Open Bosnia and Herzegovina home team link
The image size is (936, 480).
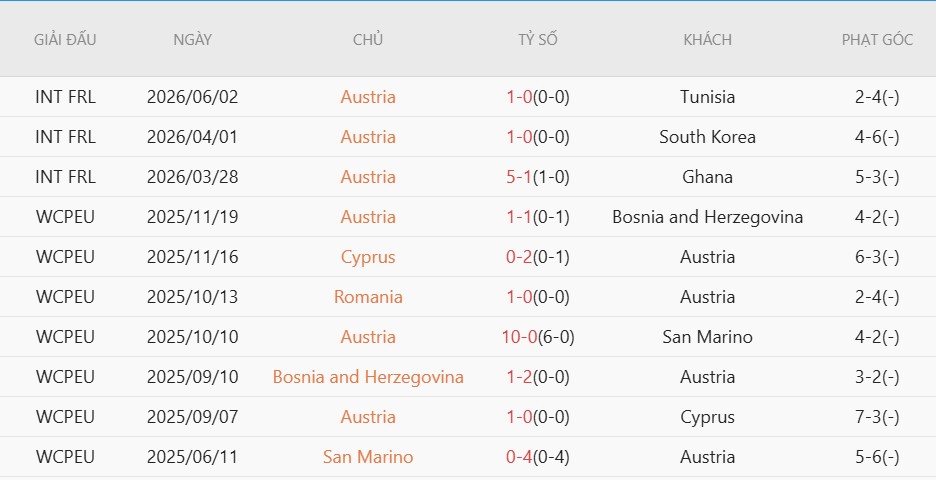[368, 377]
